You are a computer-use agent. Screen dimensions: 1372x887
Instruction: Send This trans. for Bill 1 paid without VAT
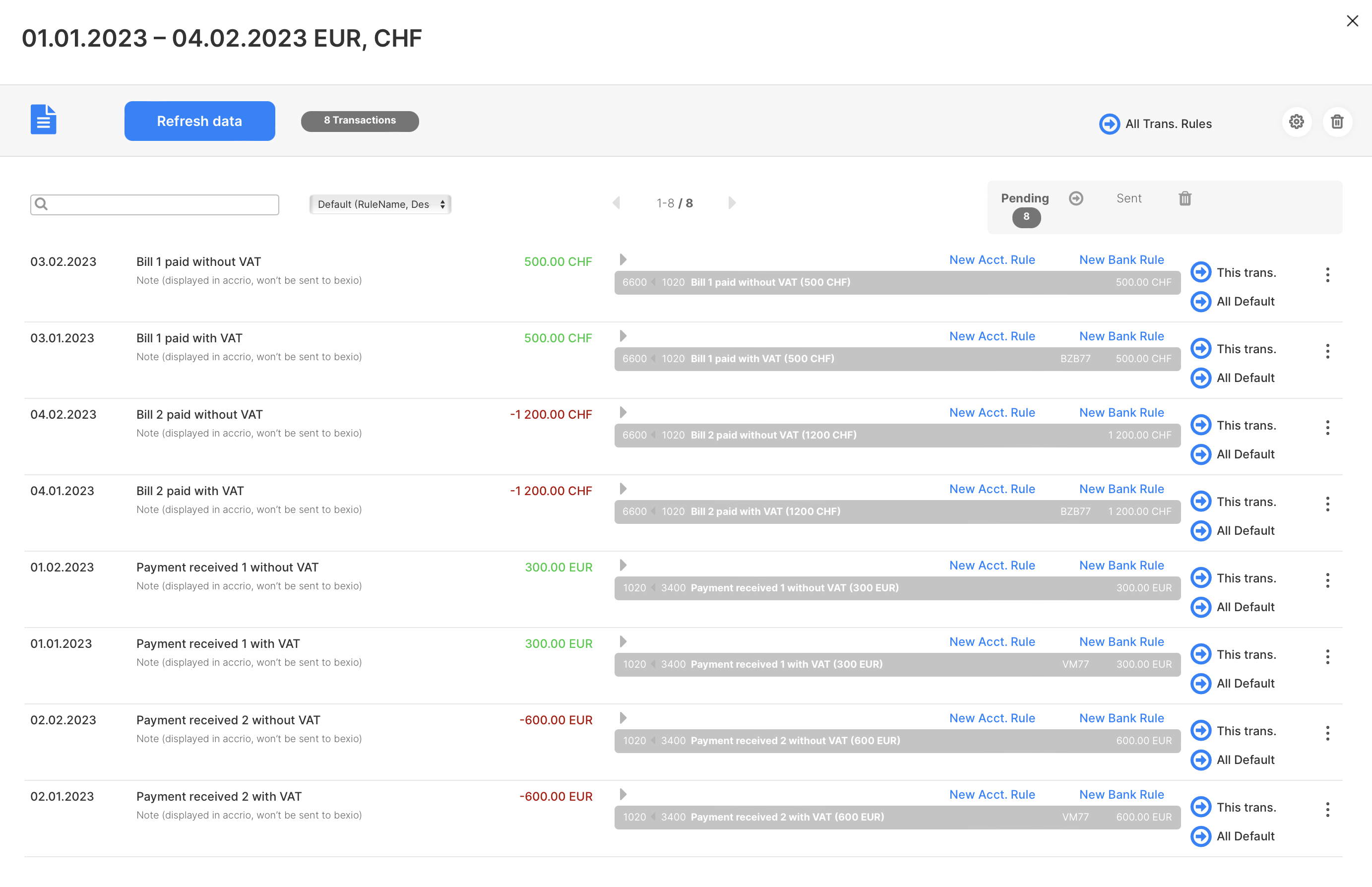click(1233, 272)
